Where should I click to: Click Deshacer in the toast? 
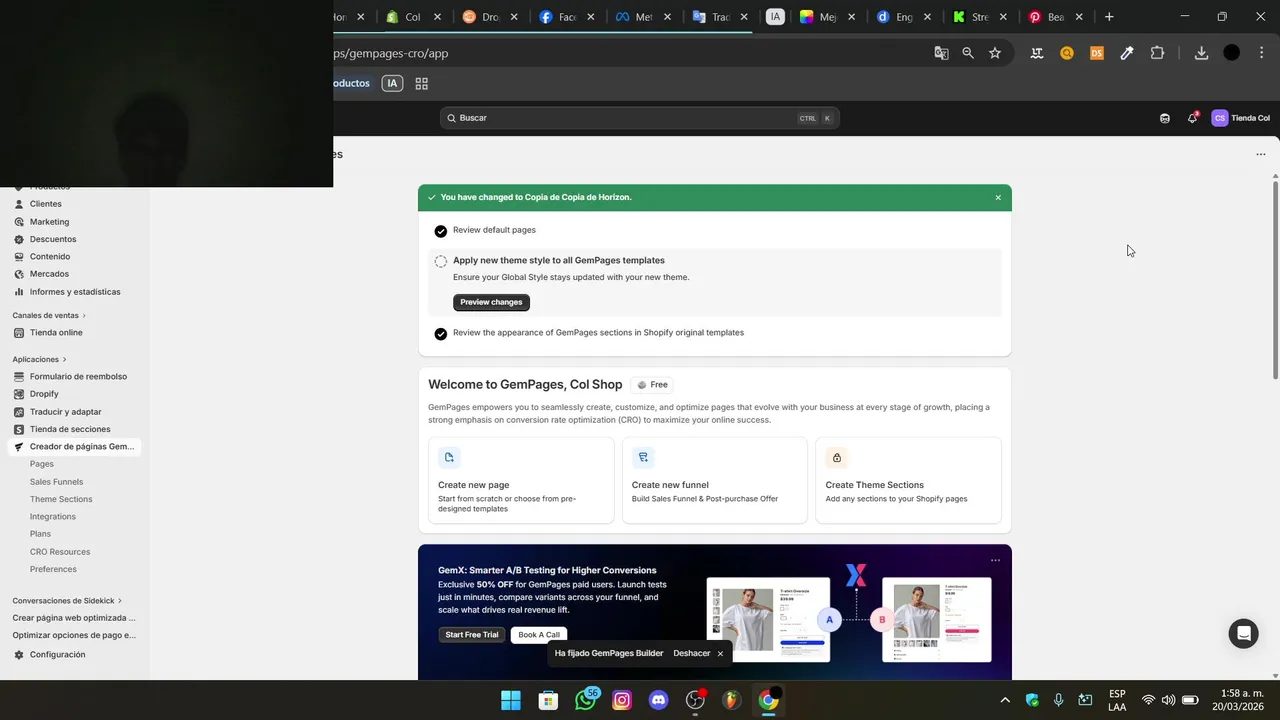[x=692, y=654]
